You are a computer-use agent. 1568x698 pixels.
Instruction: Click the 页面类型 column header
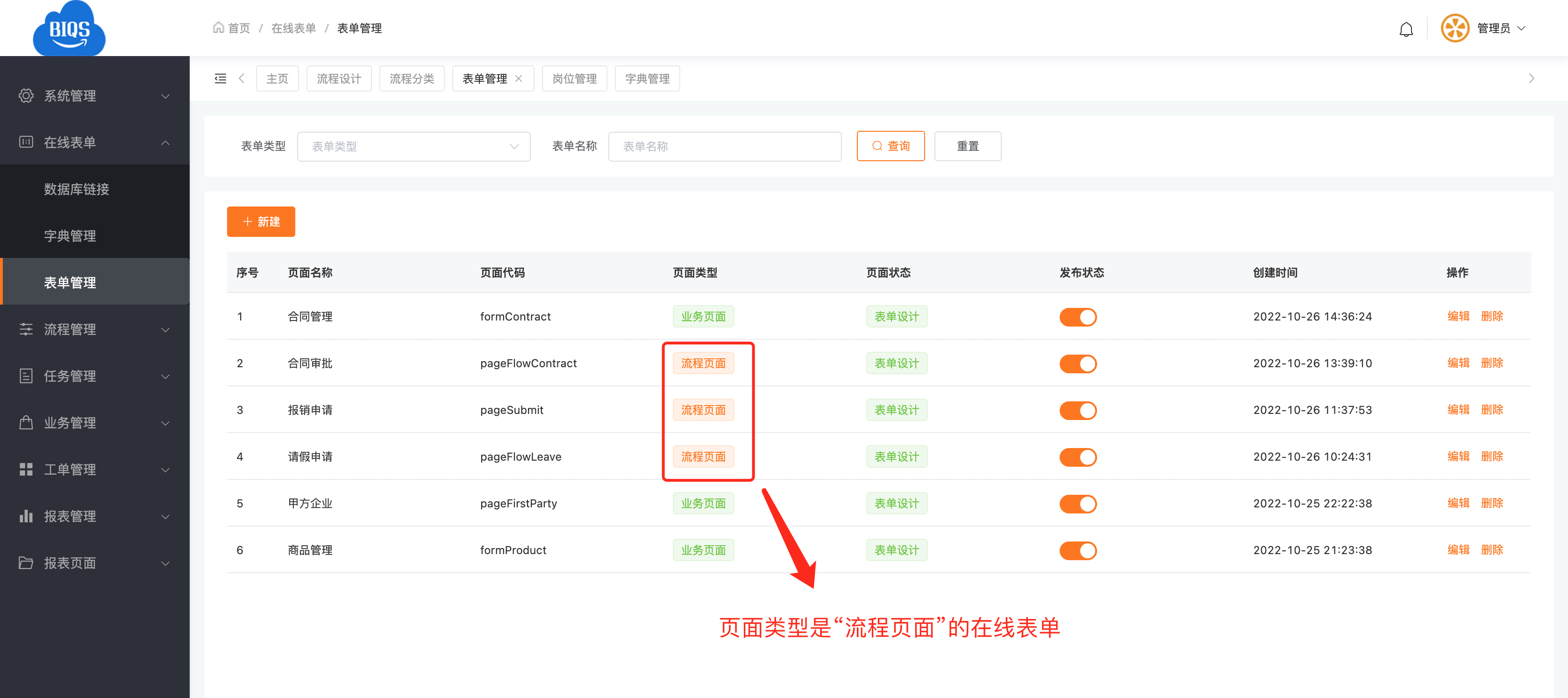694,273
